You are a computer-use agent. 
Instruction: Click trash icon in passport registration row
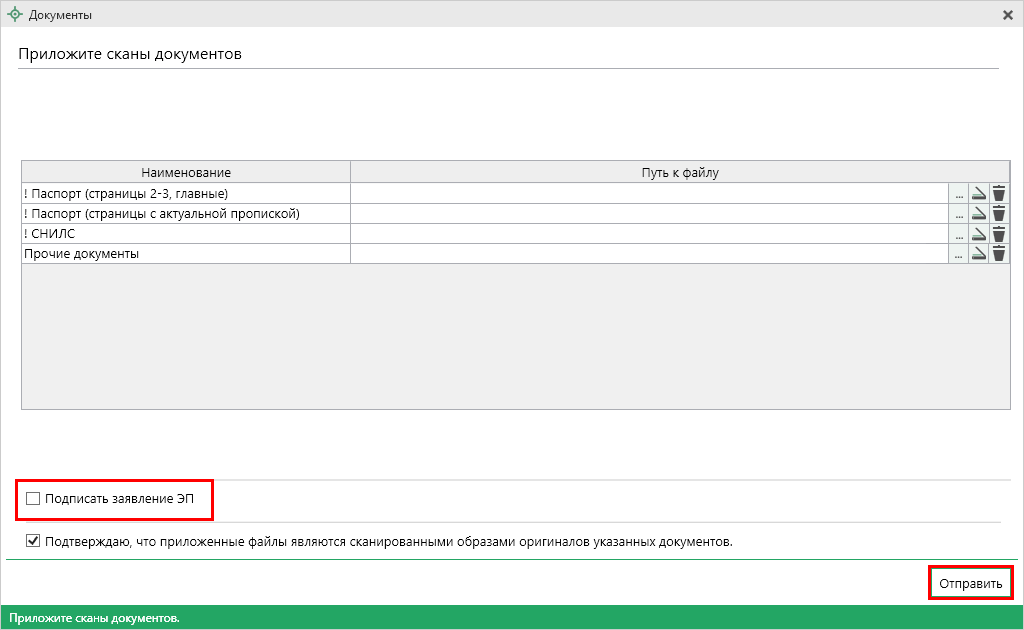[998, 214]
